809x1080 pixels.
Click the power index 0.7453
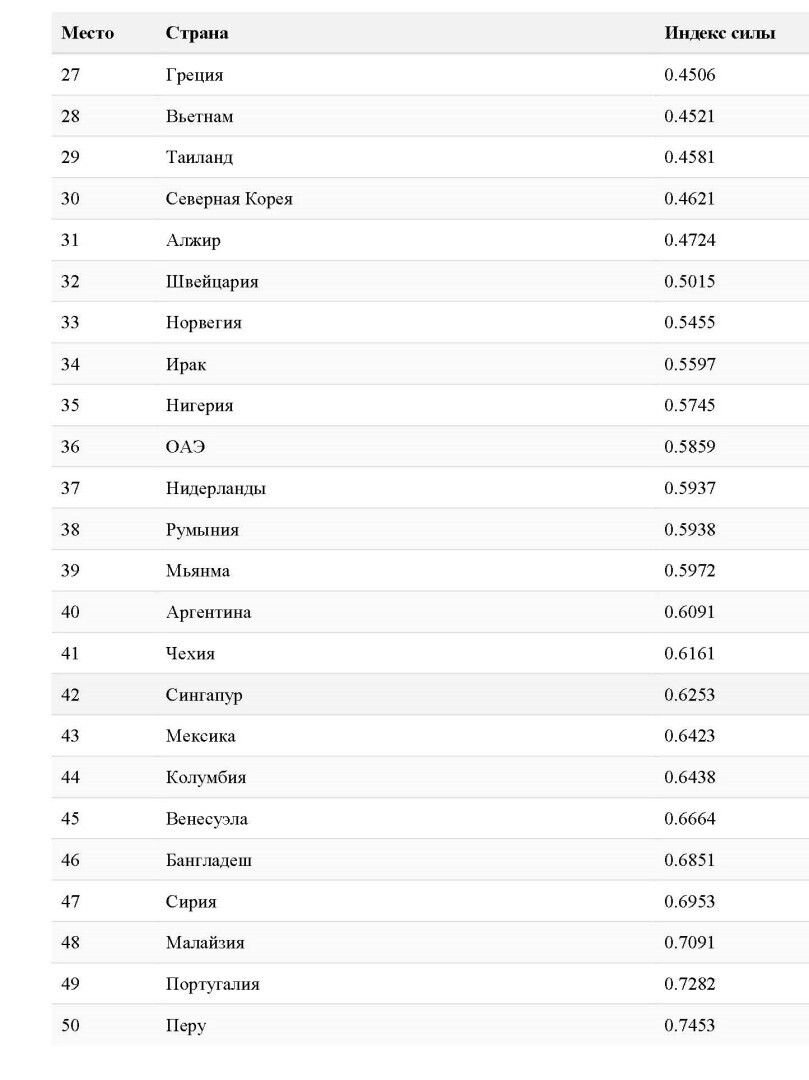click(690, 1025)
